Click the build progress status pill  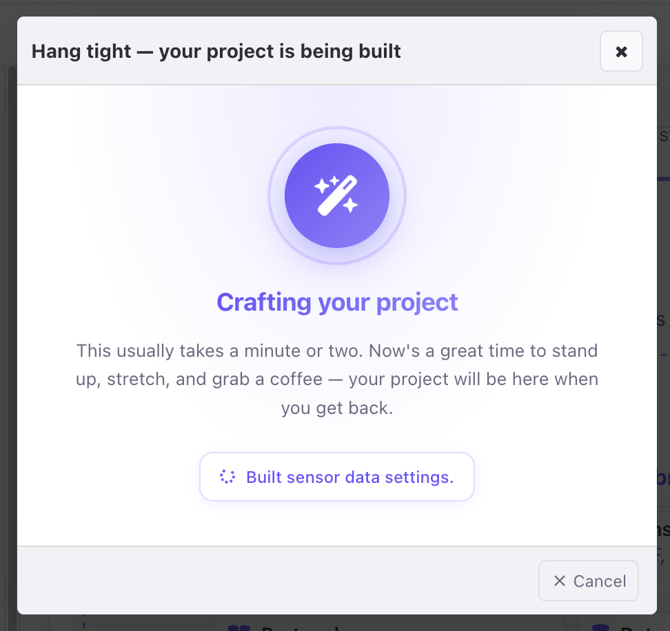click(337, 476)
